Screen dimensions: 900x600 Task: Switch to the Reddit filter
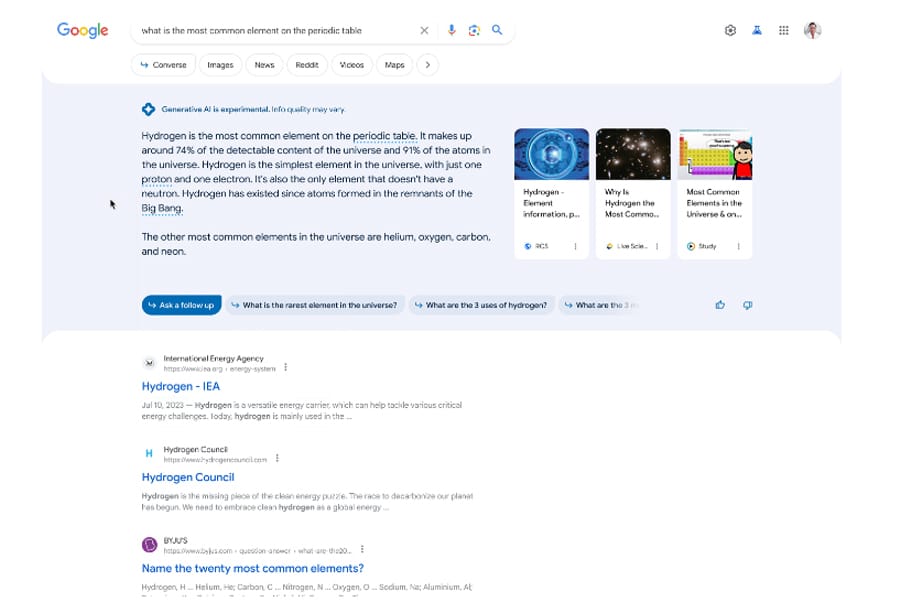(x=307, y=65)
